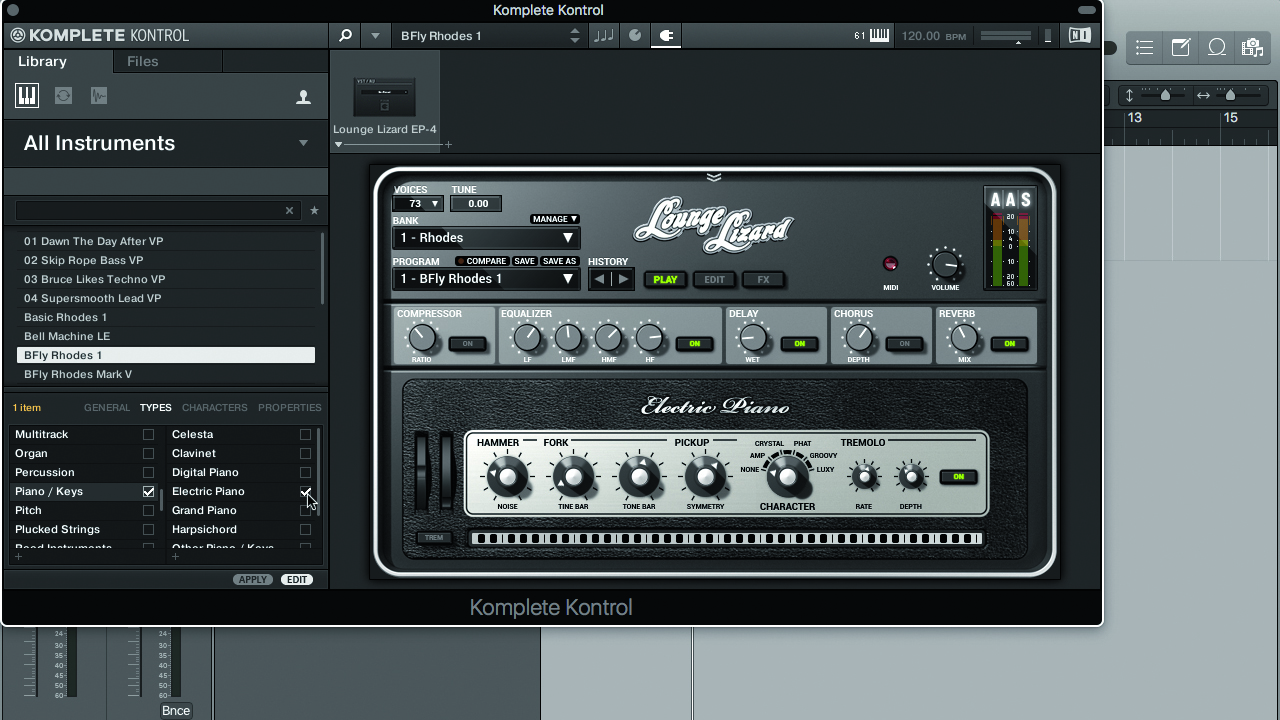Click the AAS logo meter panel
Image resolution: width=1280 pixels, height=720 pixels.
click(1009, 238)
